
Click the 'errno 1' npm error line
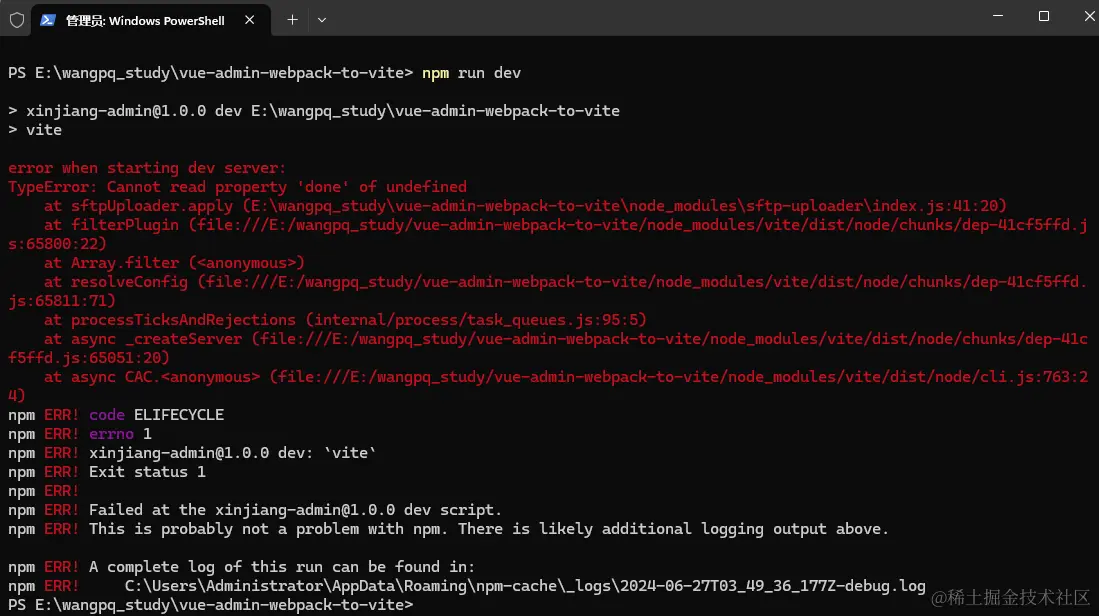coord(80,434)
